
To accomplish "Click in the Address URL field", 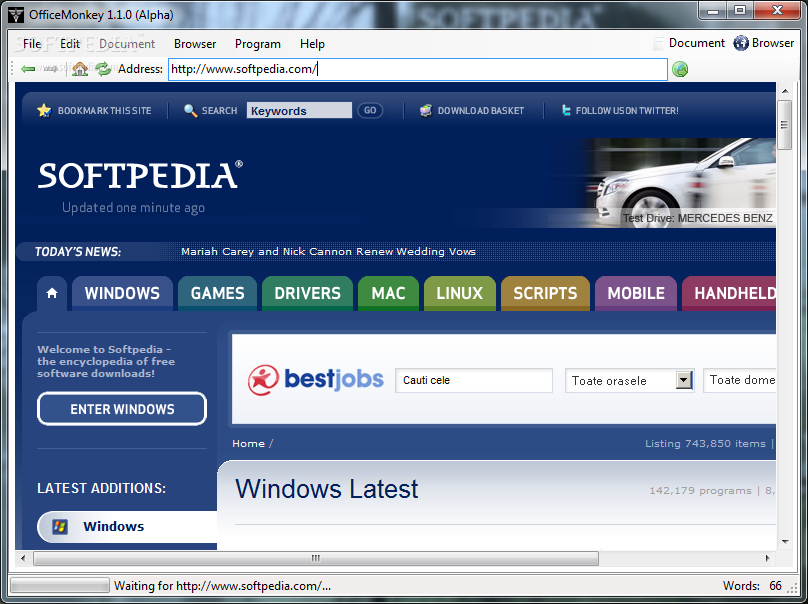I will [418, 69].
